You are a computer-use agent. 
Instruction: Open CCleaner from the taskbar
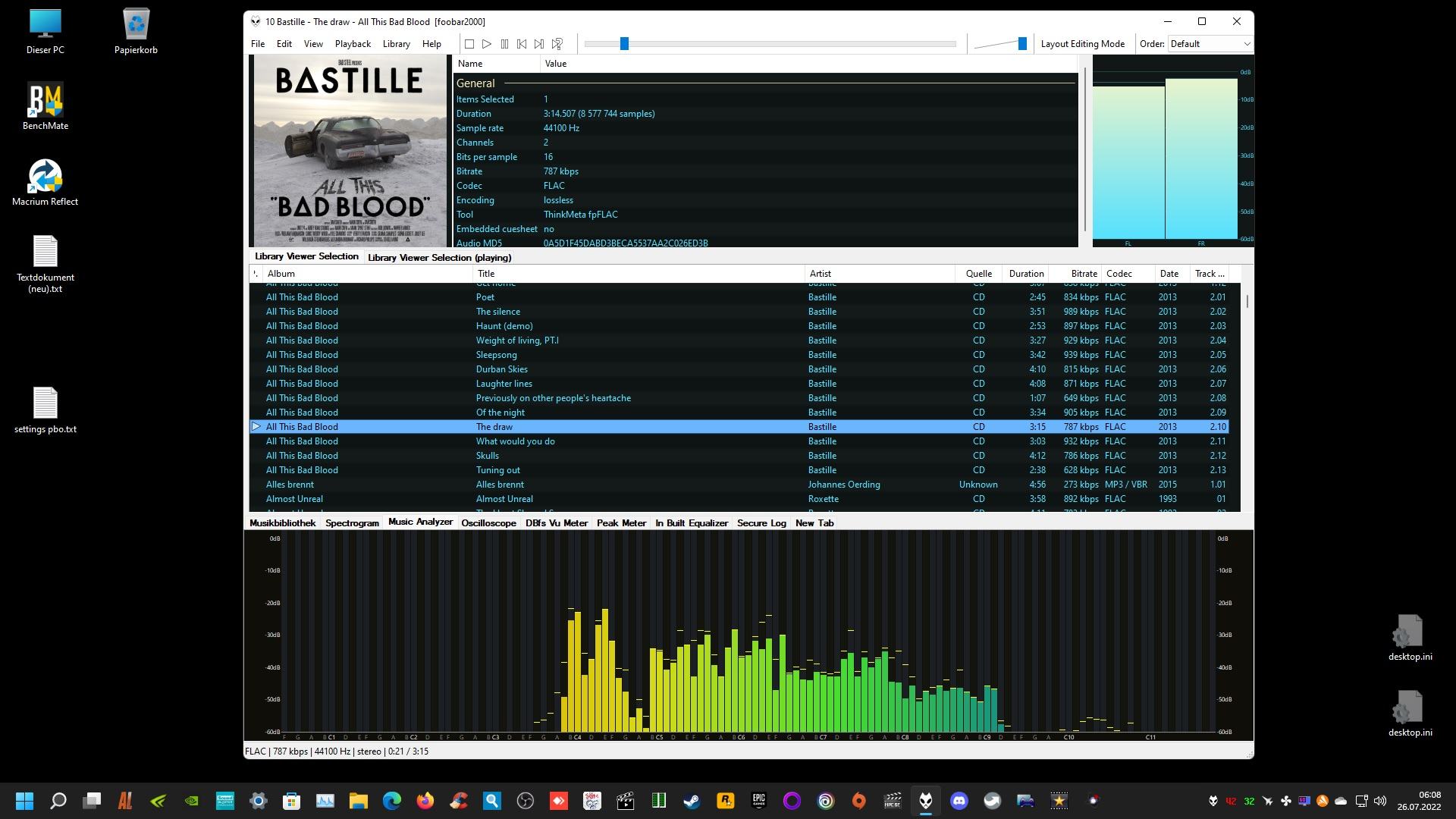[459, 801]
